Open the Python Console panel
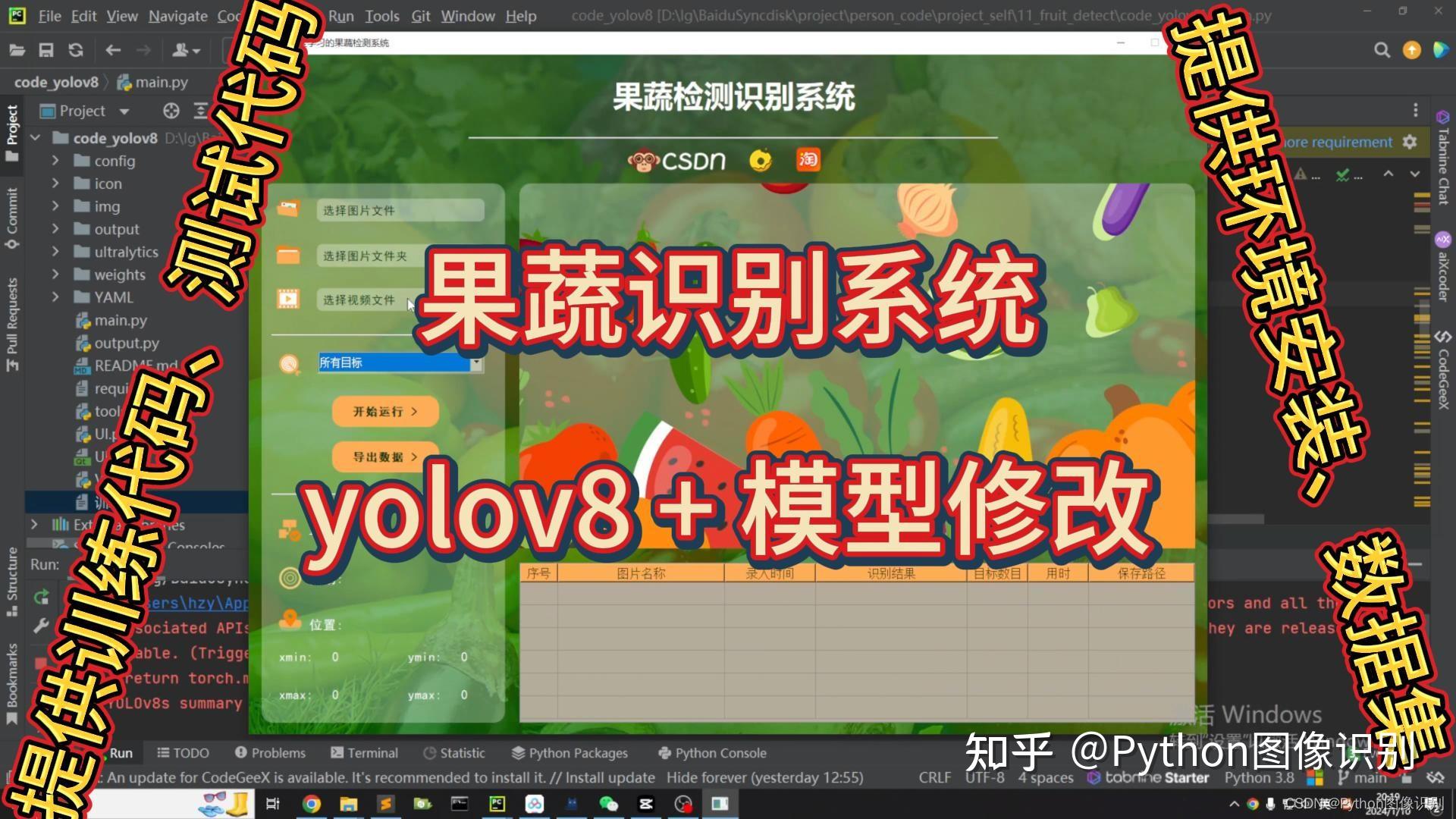Viewport: 1456px width, 819px height. click(x=711, y=752)
